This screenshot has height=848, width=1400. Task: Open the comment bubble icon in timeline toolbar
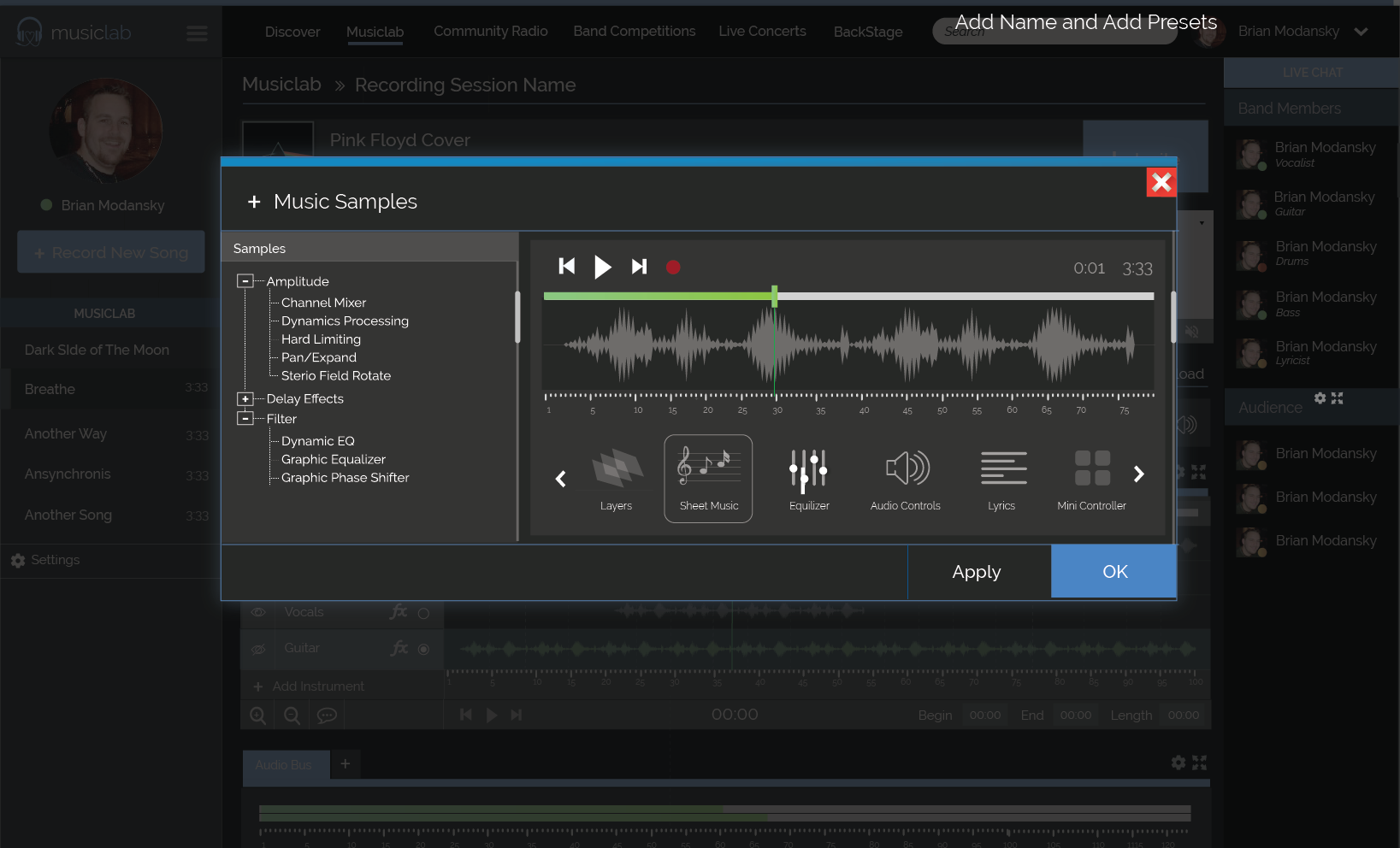327,715
